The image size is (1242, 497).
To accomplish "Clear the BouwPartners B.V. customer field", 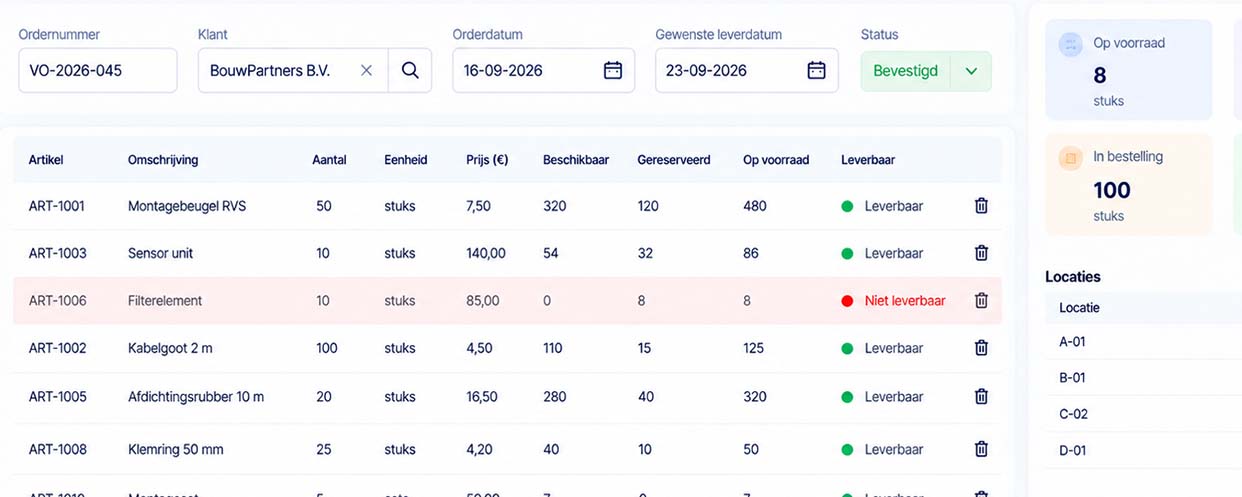I will pos(366,71).
